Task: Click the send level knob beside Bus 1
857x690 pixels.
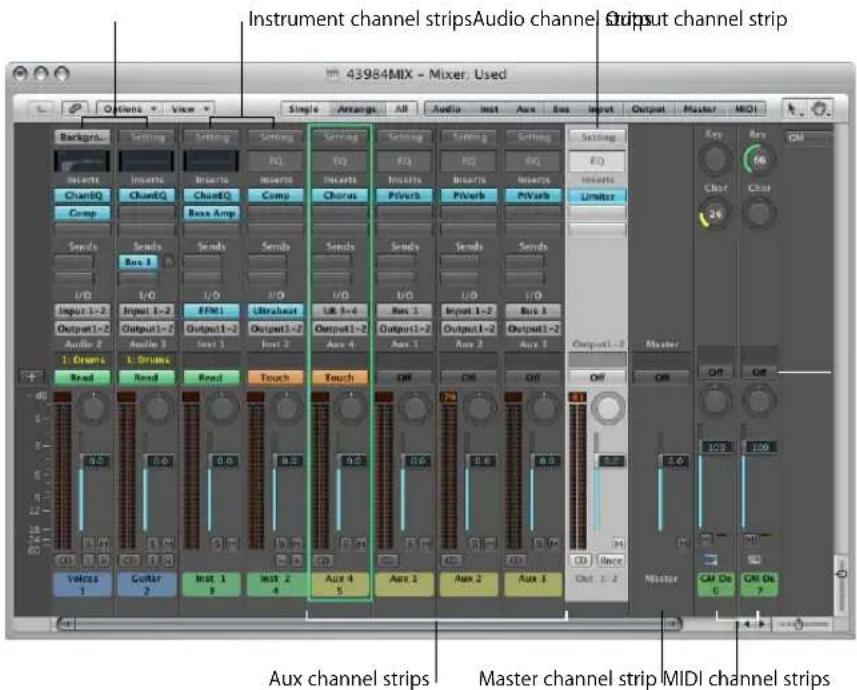Action: pos(168,261)
